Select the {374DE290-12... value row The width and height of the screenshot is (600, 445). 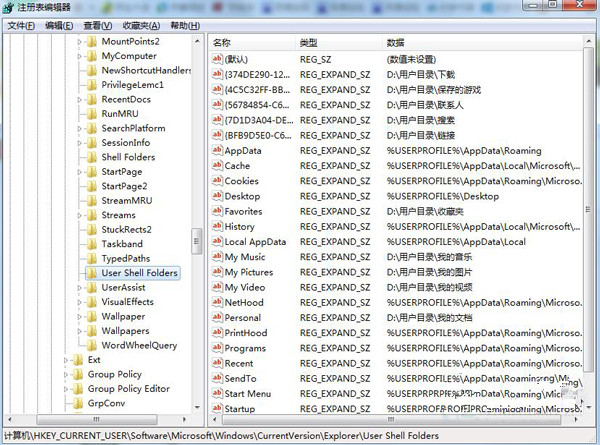[396, 74]
